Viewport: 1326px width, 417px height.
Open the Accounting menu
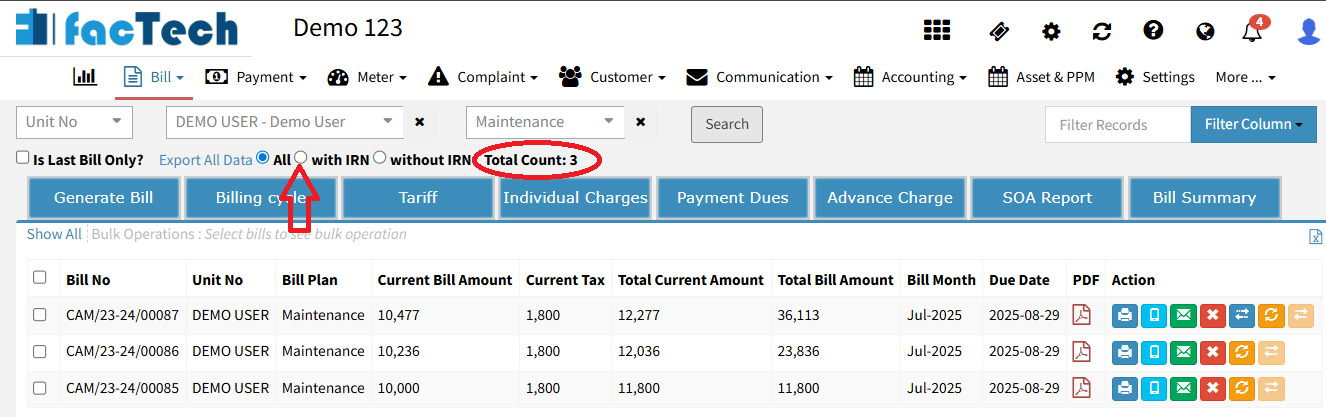click(x=910, y=77)
